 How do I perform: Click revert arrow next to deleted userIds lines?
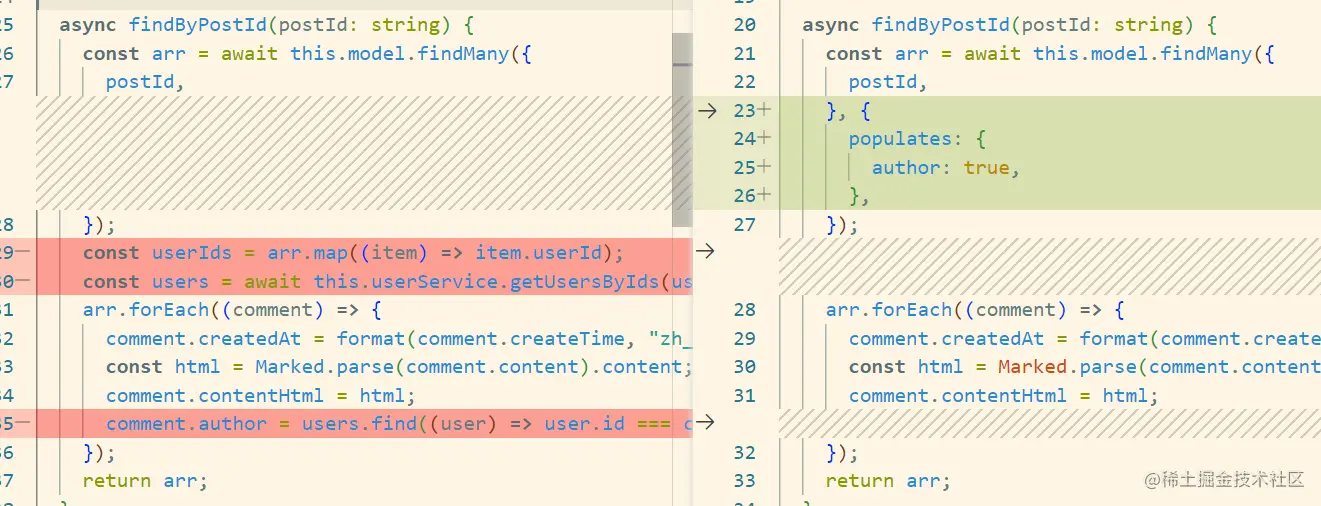click(x=705, y=251)
